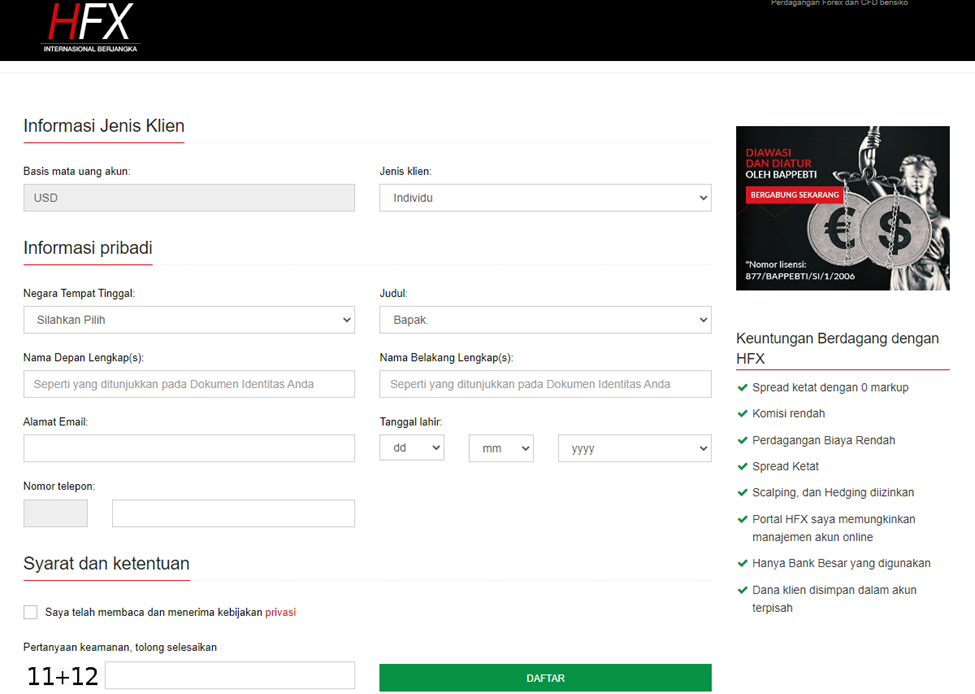The width and height of the screenshot is (975, 694).
Task: Expand the Negara Tempat Tinggal selector
Action: [189, 320]
